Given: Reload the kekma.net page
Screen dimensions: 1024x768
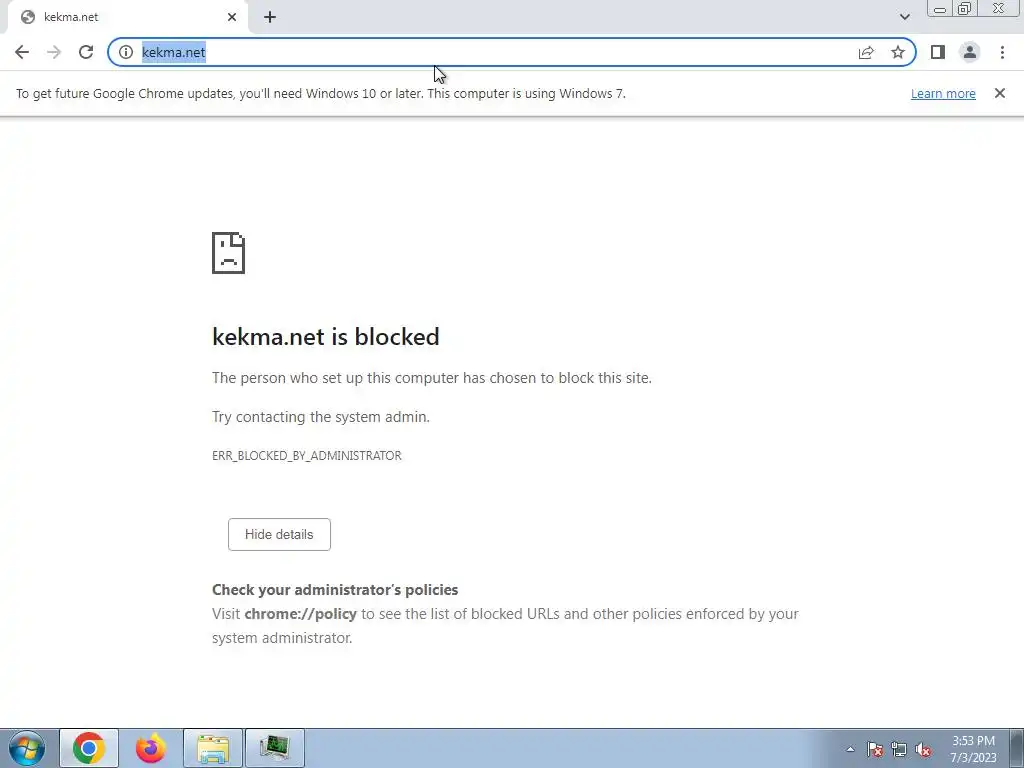Looking at the screenshot, I should coord(86,52).
